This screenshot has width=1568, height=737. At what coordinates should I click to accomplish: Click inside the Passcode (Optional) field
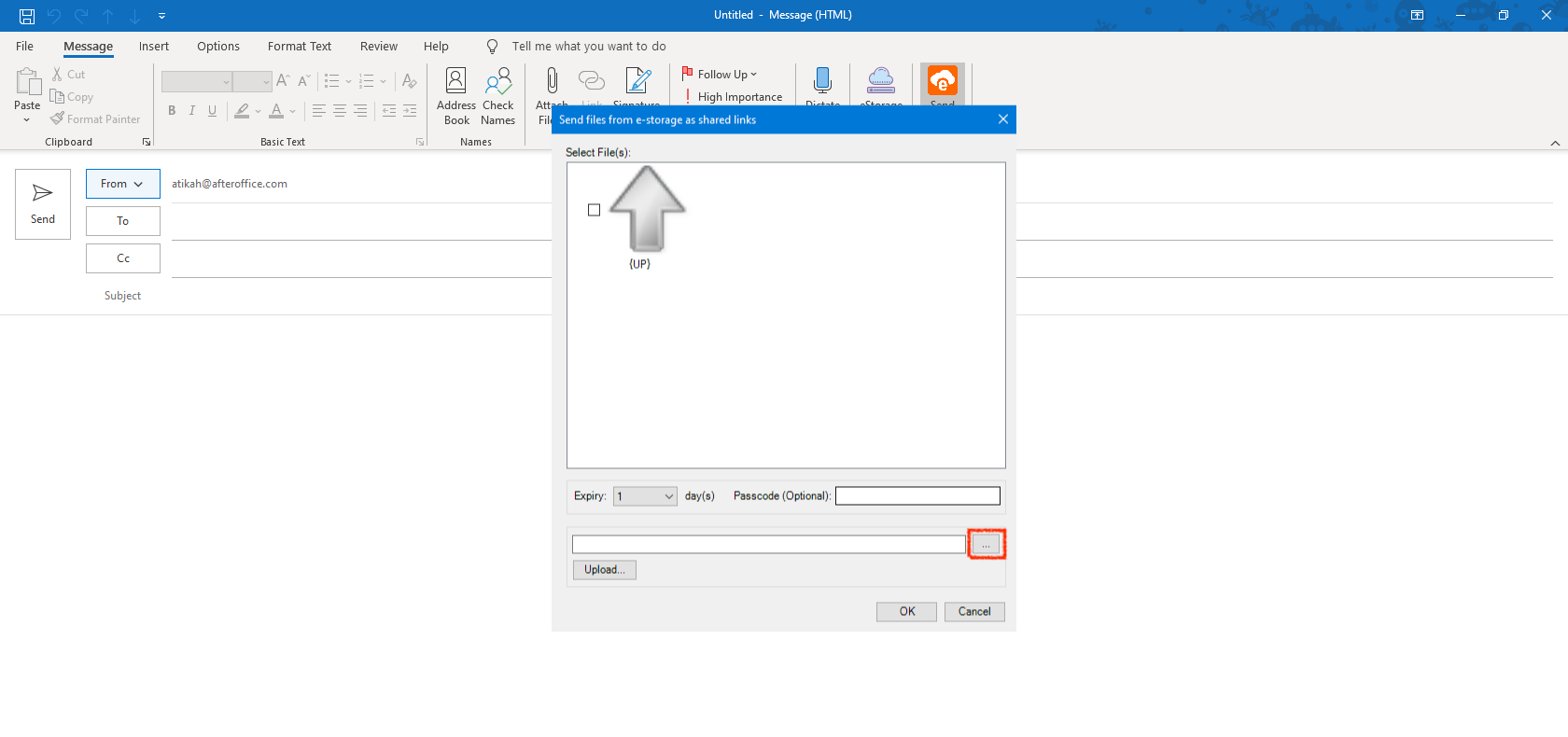[917, 496]
